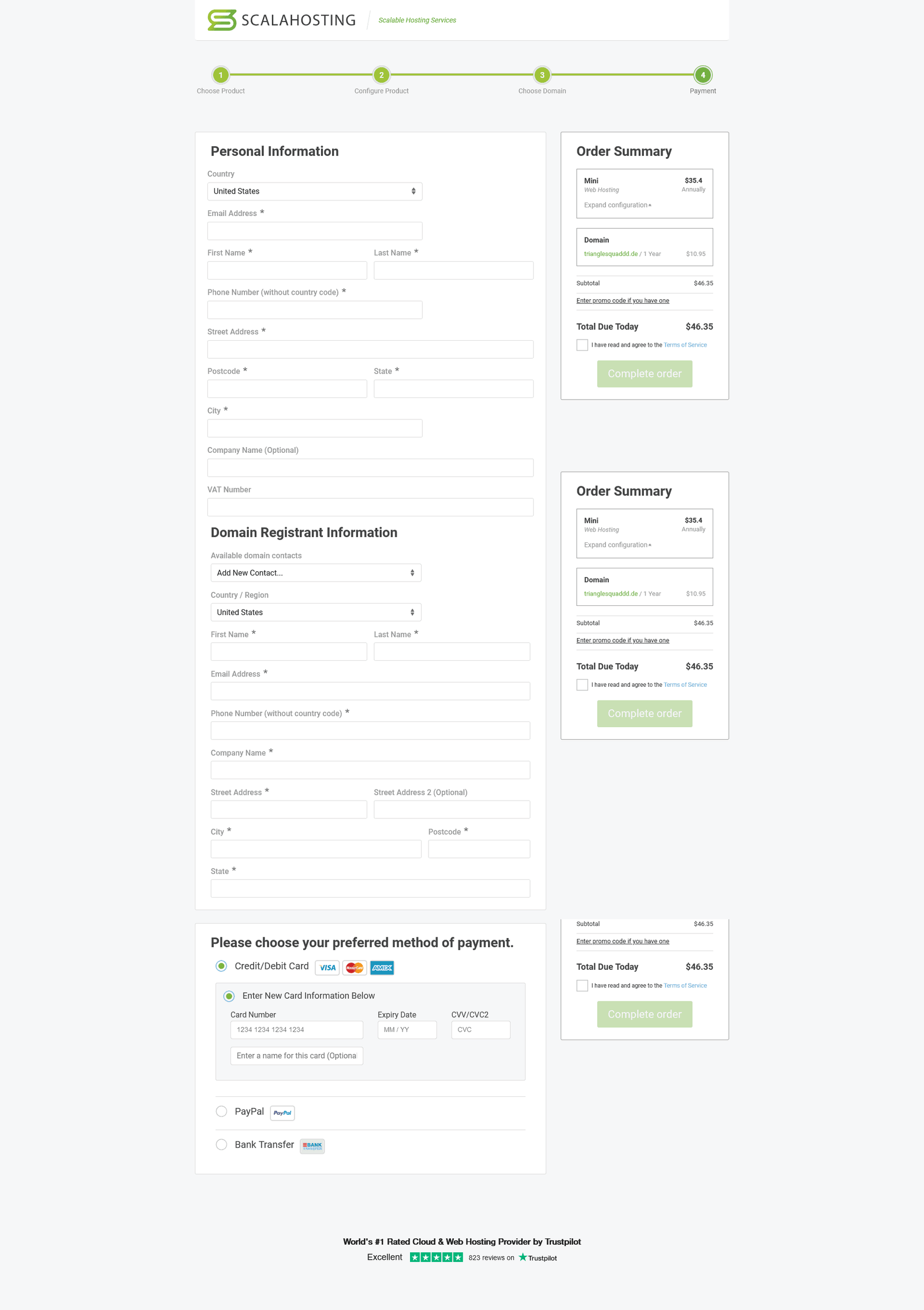Click the Trustpilot logo in footer
Viewport: 924px width, 1310px height.
pyautogui.click(x=538, y=1257)
